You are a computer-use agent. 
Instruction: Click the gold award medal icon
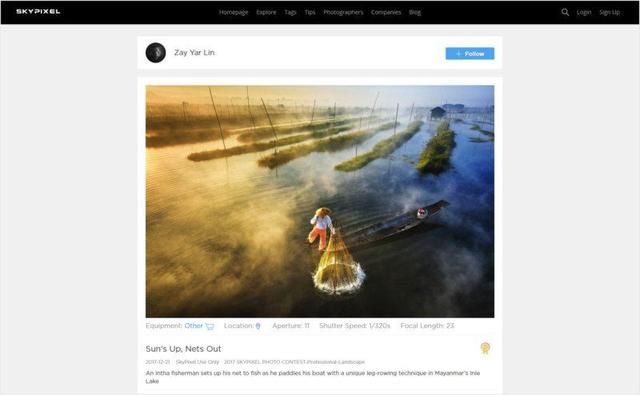485,348
